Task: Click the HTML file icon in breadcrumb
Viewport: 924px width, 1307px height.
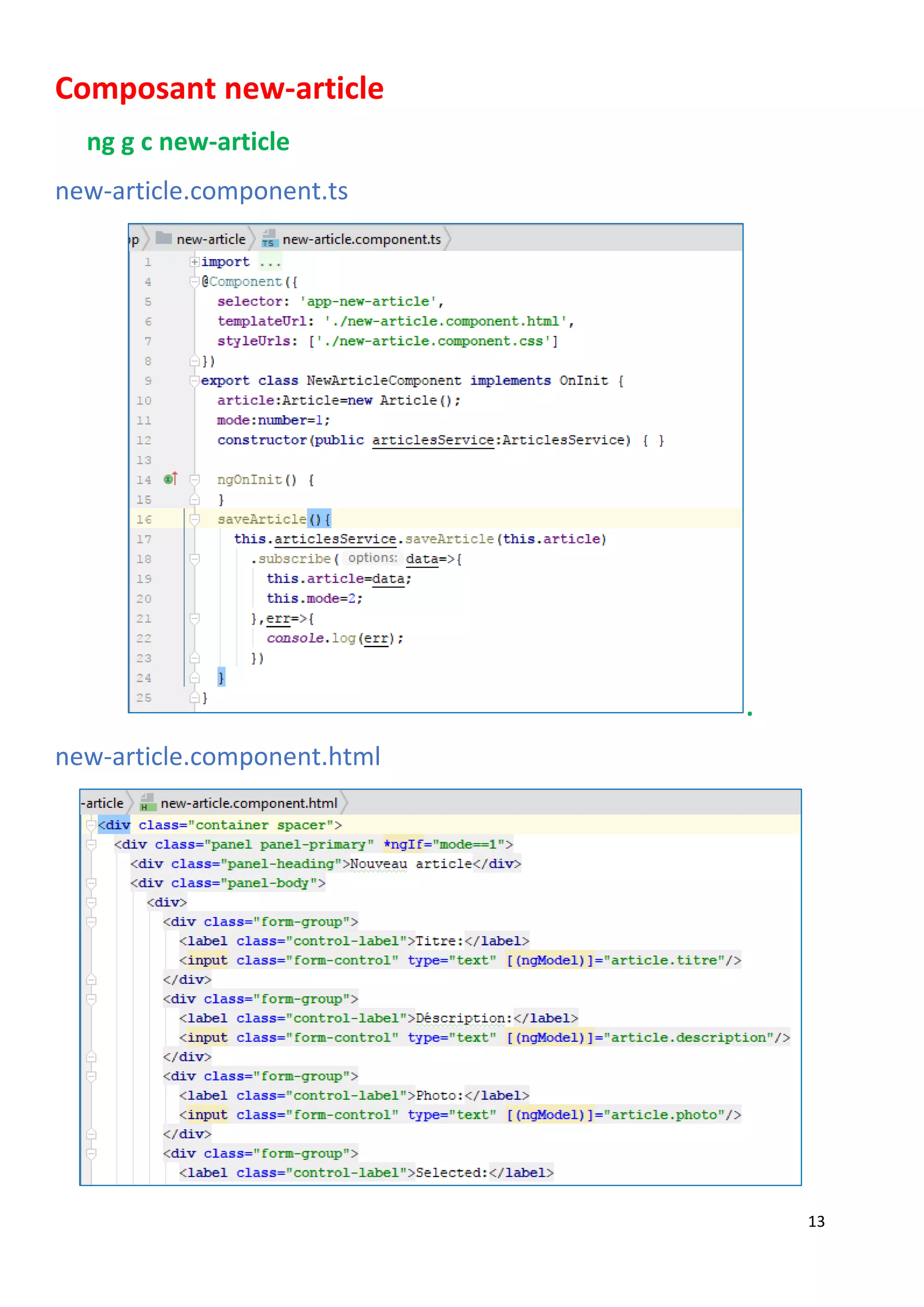Action: [x=148, y=802]
